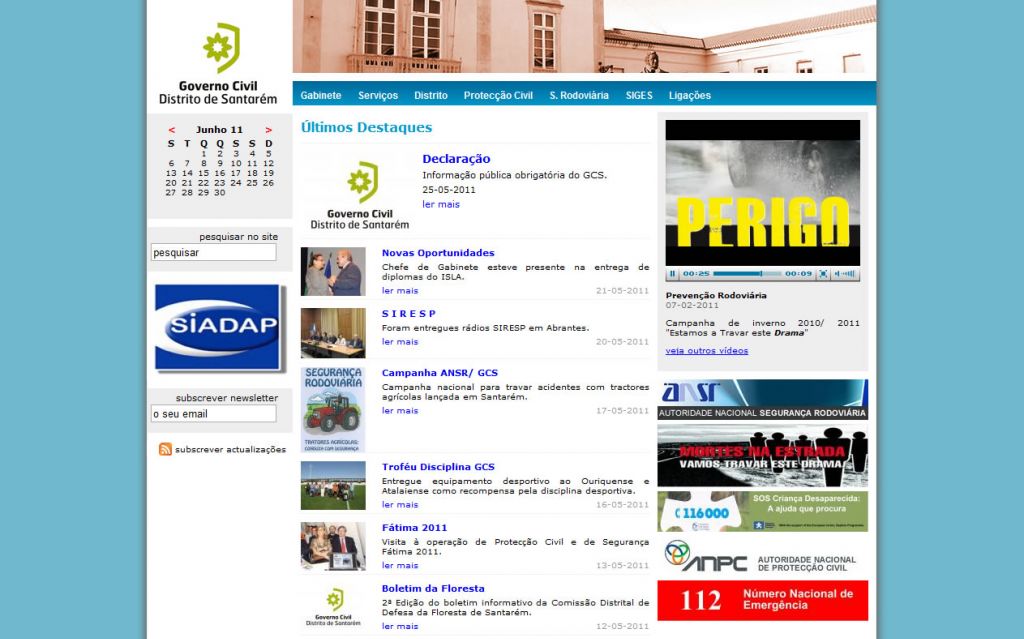This screenshot has height=639, width=1024.
Task: Open the Campanha ANSR/GCS tractor thumbnail
Action: click(x=333, y=410)
